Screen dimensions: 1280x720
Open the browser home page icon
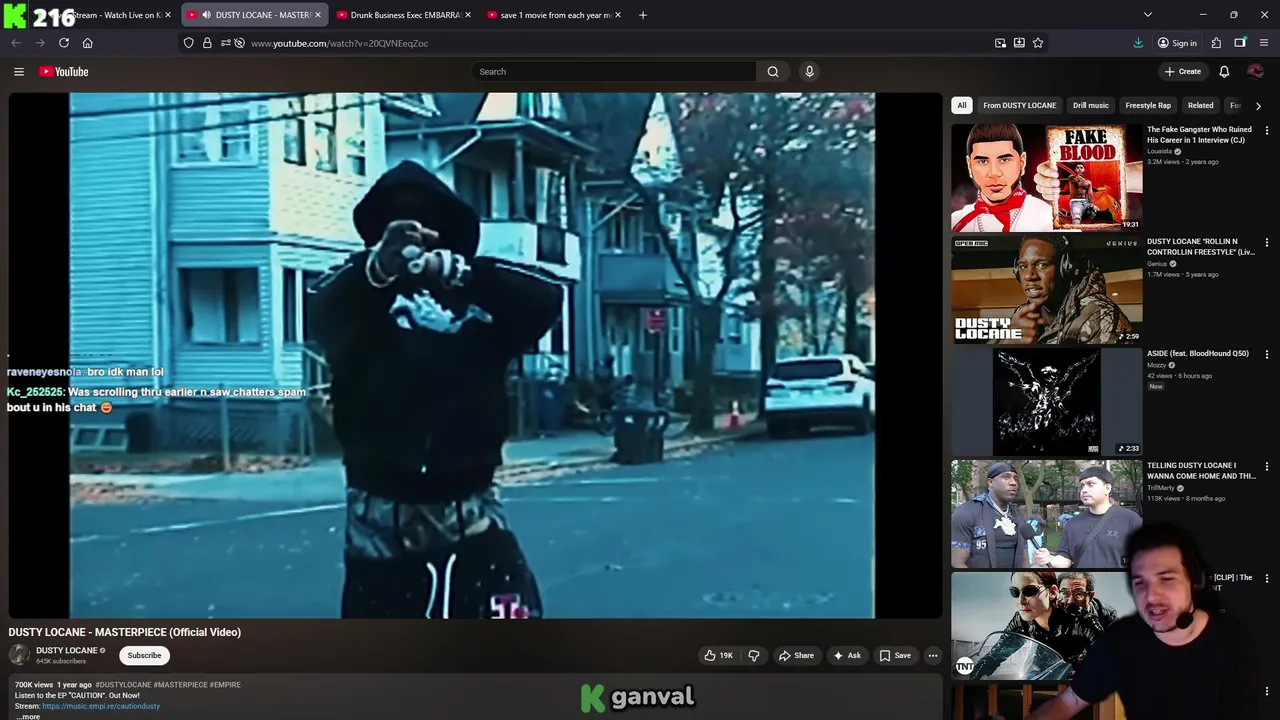pos(88,43)
